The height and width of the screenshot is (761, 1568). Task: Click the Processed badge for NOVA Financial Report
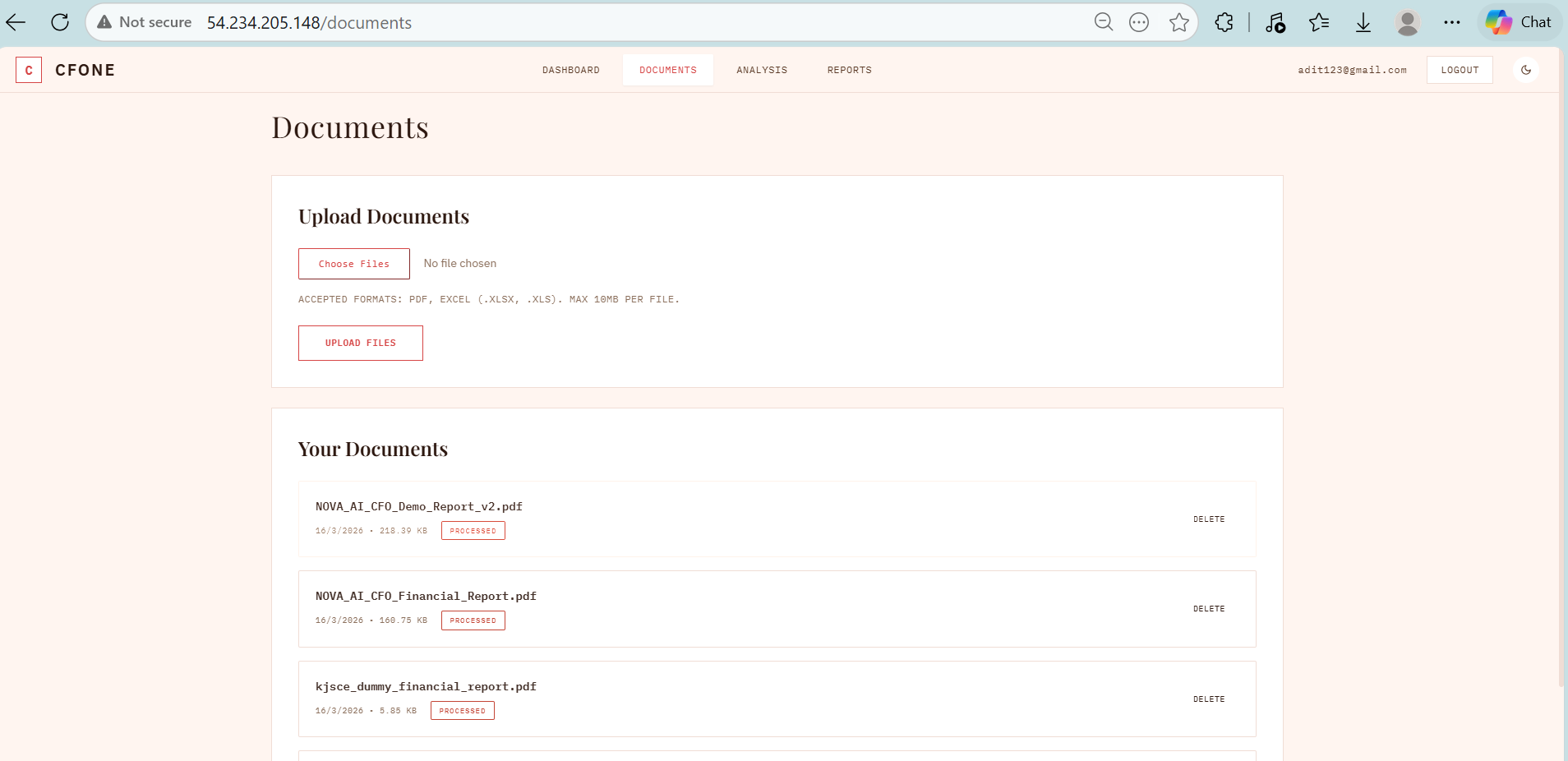tap(473, 620)
